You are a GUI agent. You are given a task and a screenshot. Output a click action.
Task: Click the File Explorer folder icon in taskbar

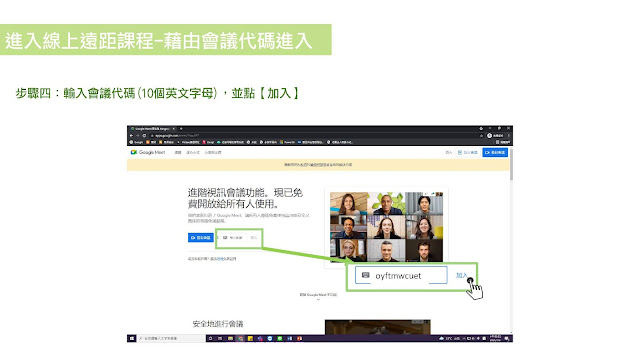(230, 338)
